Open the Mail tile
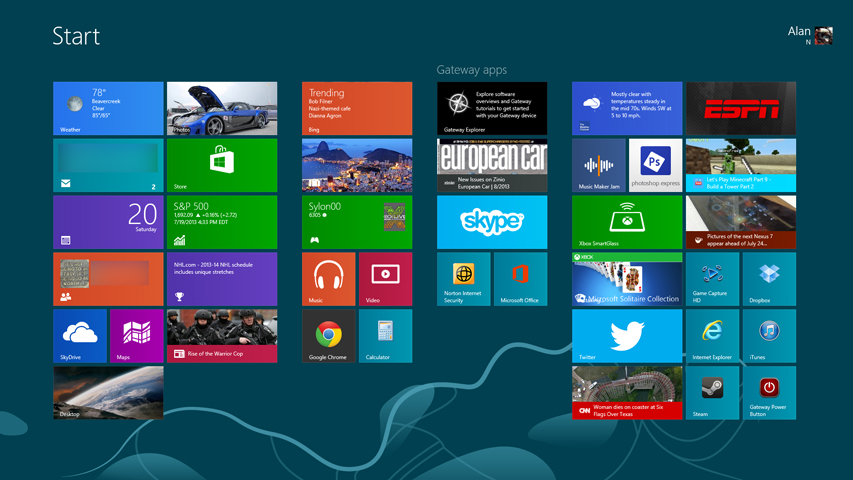This screenshot has width=853, height=480. pos(108,165)
